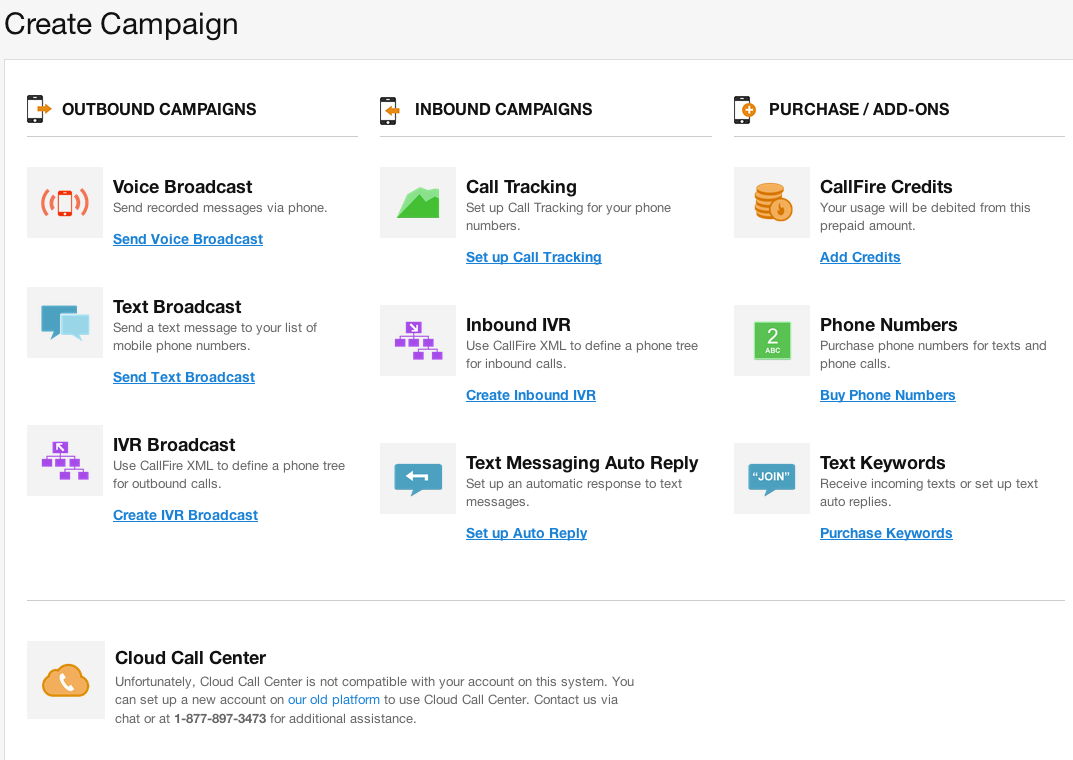Click the Voice Broadcast phone icon

(65, 202)
